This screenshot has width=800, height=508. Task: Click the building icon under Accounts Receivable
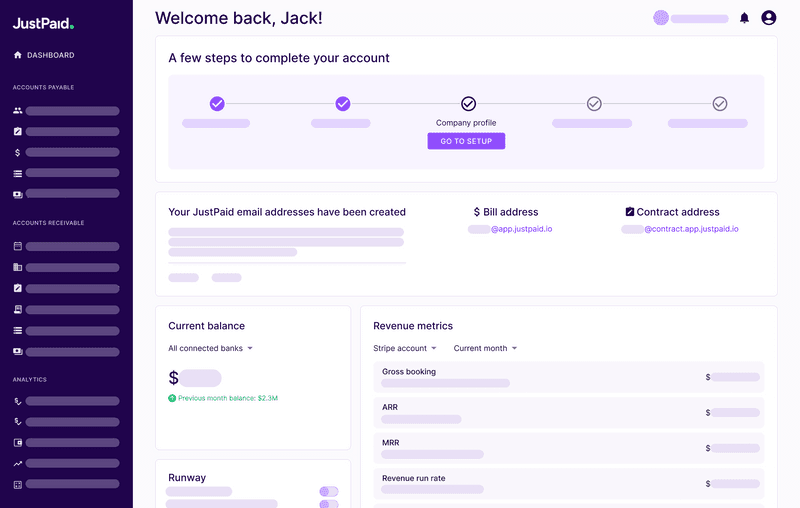[x=18, y=267]
